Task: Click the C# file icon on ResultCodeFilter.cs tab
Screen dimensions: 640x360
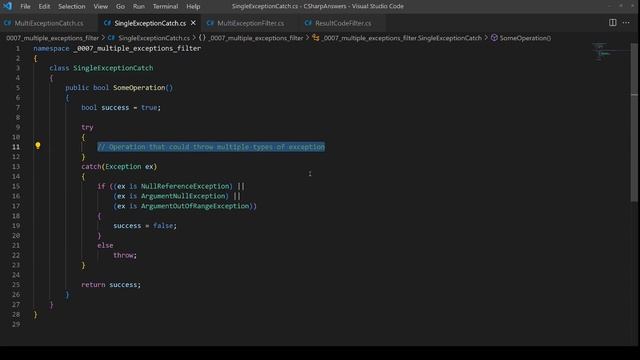Action: 308,23
